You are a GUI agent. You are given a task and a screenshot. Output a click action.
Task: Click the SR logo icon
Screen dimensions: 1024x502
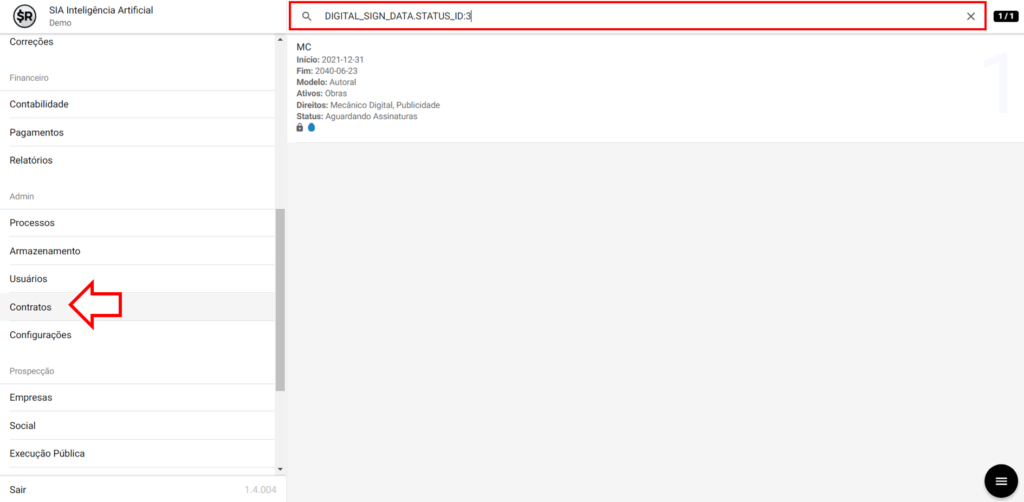25,16
